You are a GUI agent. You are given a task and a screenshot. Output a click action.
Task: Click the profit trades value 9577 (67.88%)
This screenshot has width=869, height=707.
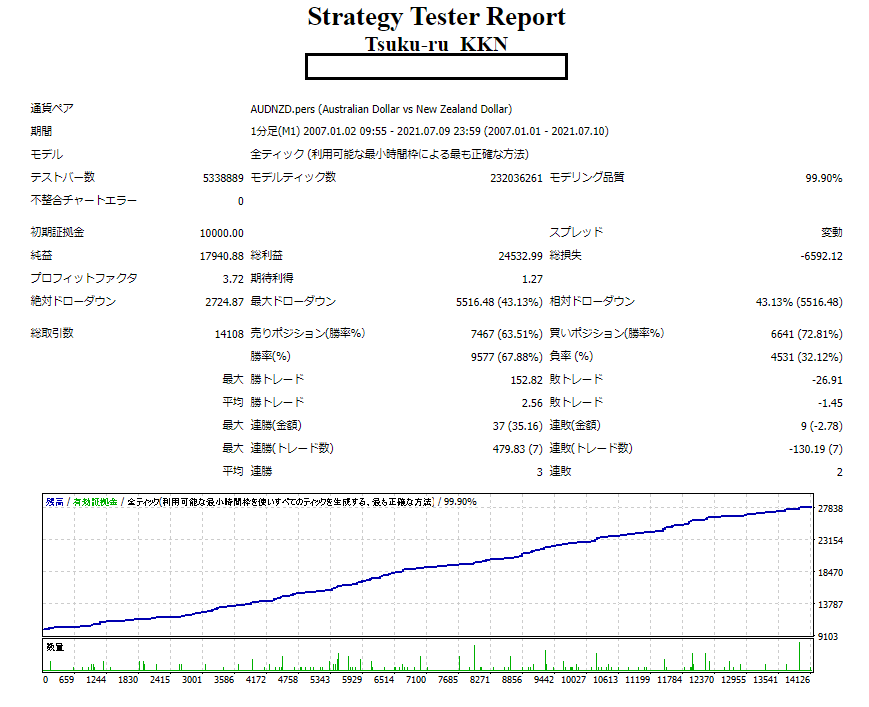pyautogui.click(x=507, y=357)
